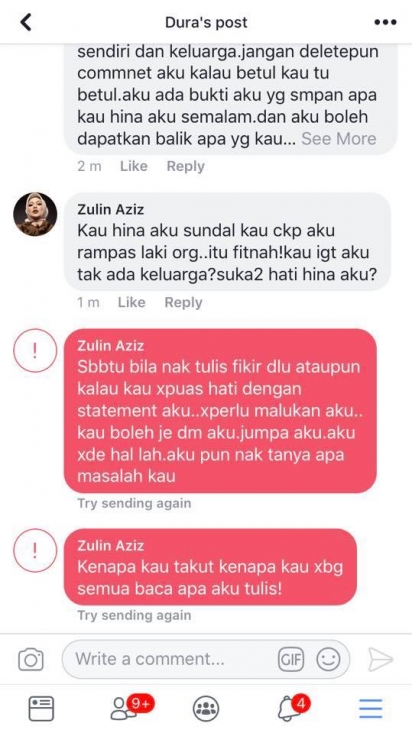Tap error icon beside Kenapa kau takut comment

pos(35,552)
